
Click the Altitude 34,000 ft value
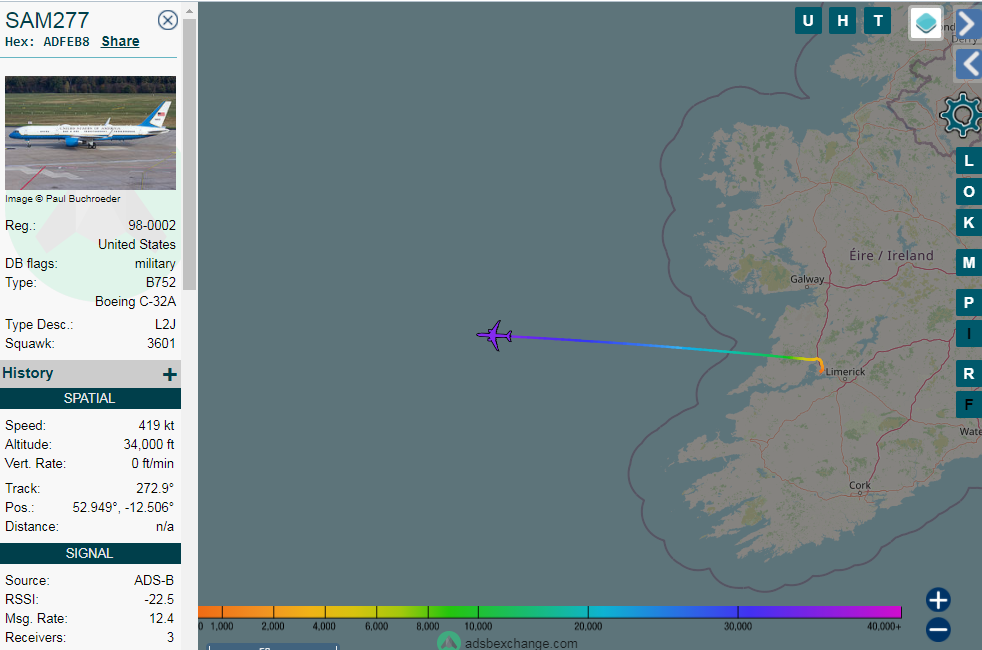click(148, 445)
